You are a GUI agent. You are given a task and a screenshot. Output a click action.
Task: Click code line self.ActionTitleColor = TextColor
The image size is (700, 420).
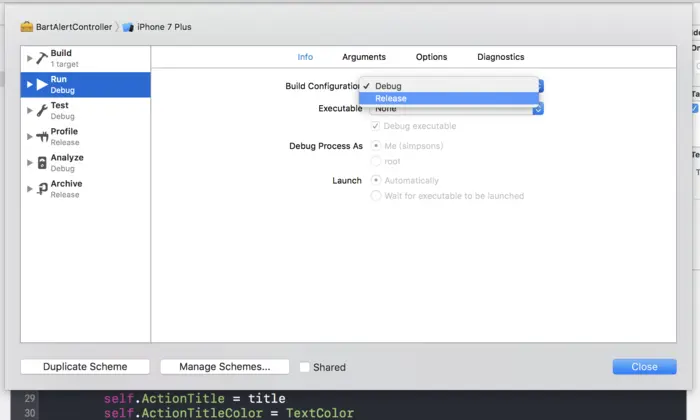[x=229, y=413]
